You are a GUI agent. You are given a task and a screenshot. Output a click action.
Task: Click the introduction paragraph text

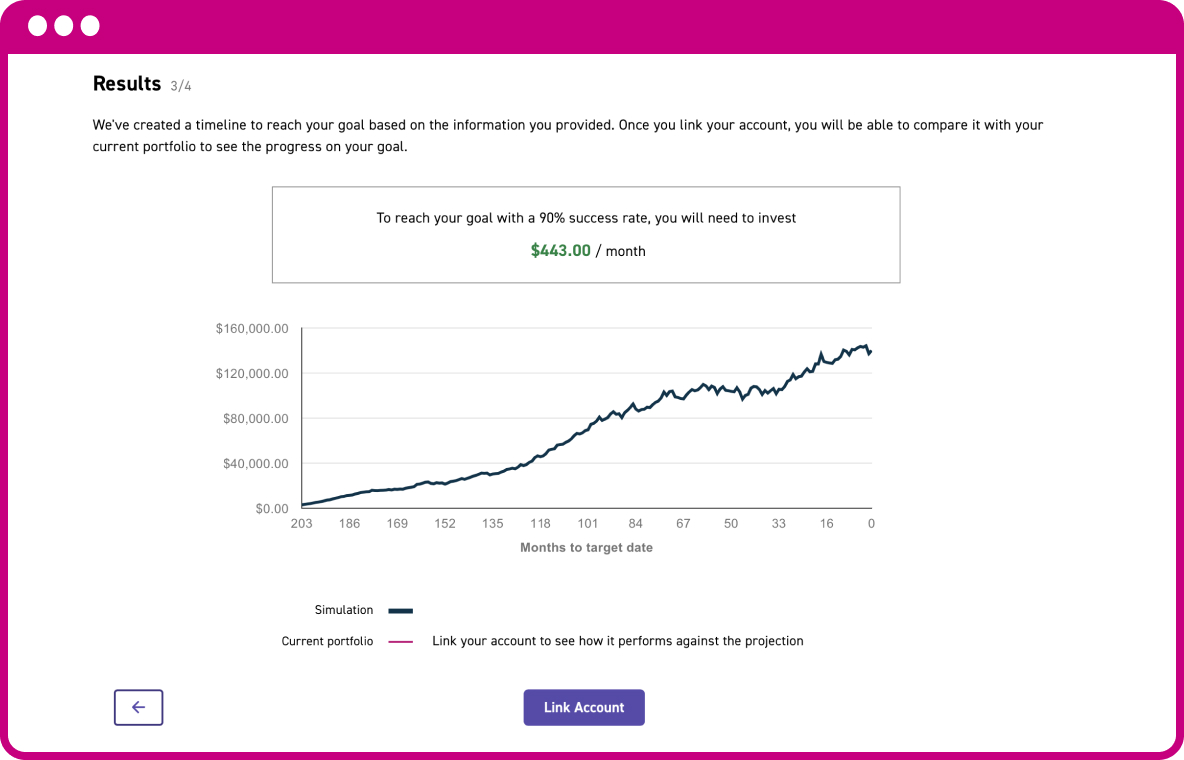click(568, 136)
